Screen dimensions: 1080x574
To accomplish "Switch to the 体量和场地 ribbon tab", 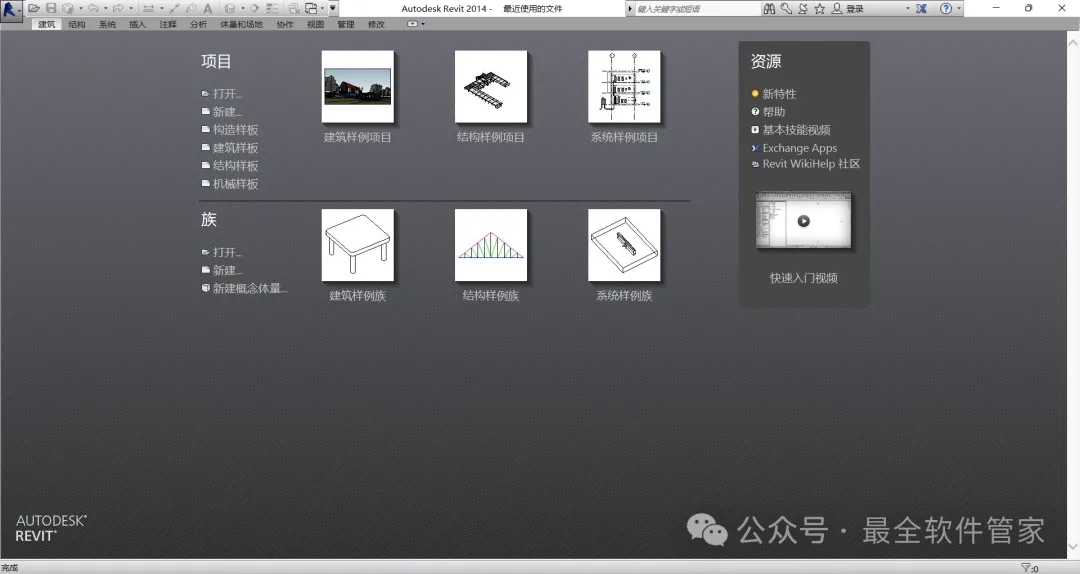I will [241, 24].
